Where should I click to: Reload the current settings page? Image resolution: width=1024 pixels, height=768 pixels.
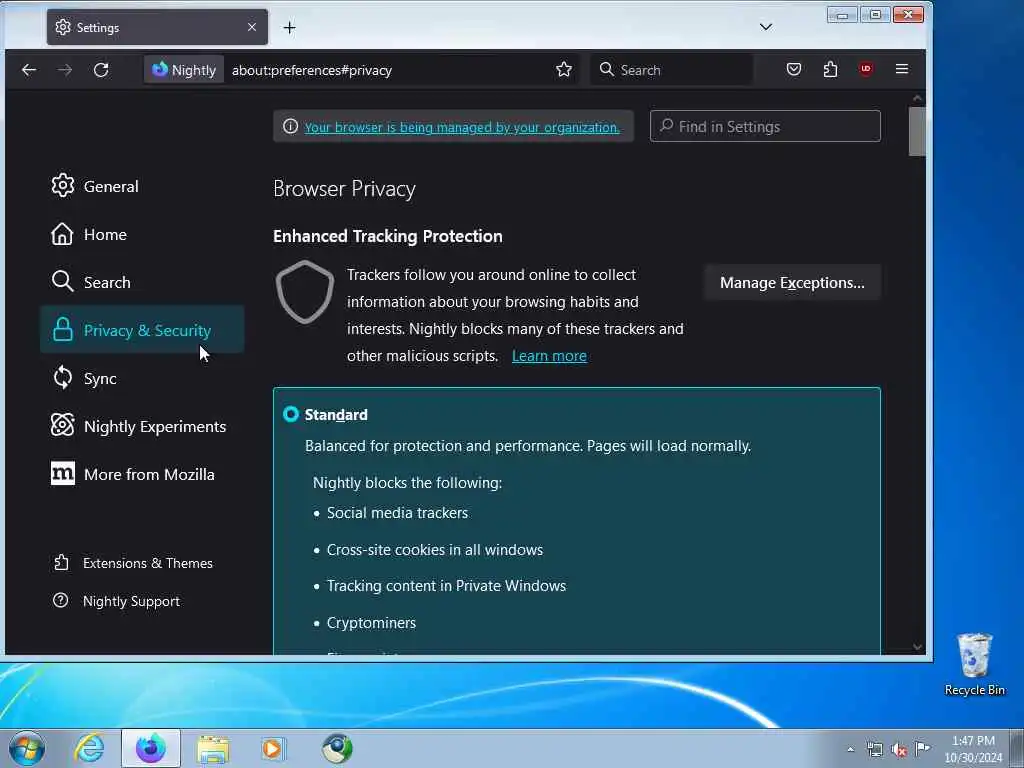[101, 70]
